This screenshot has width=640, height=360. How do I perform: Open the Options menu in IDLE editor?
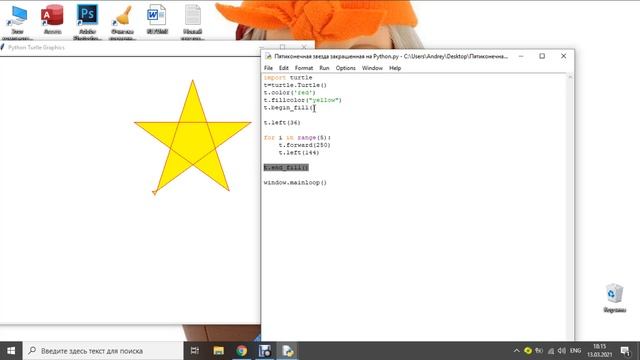(x=345, y=68)
